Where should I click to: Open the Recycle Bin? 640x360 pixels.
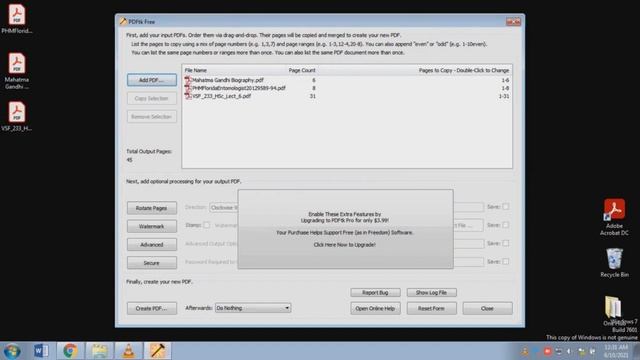pos(614,262)
